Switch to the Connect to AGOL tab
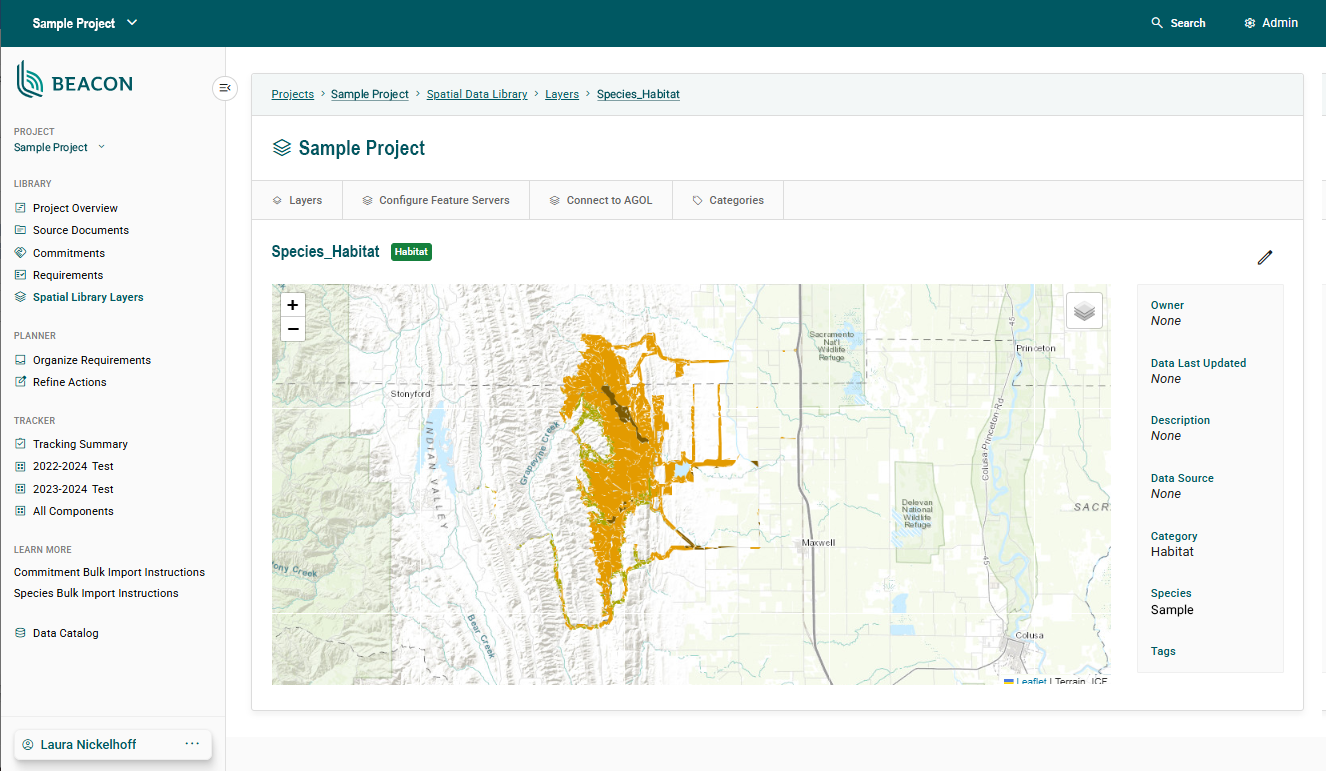 coord(600,200)
